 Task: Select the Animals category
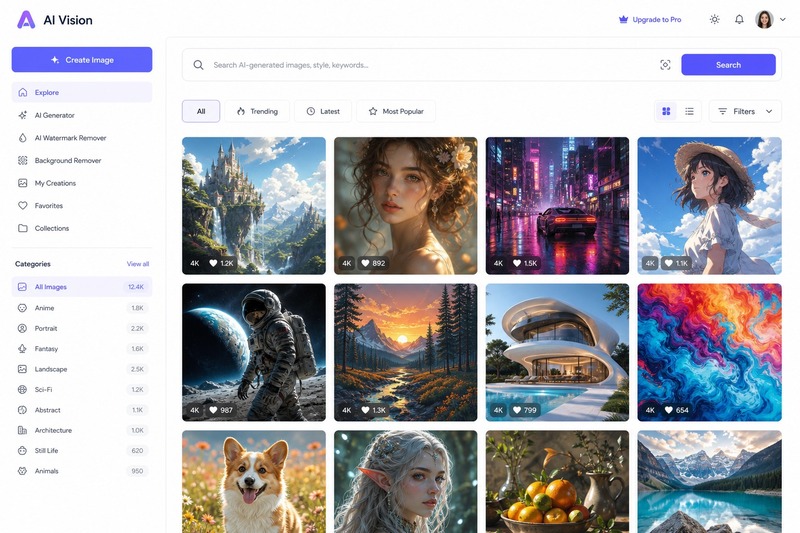click(x=82, y=471)
